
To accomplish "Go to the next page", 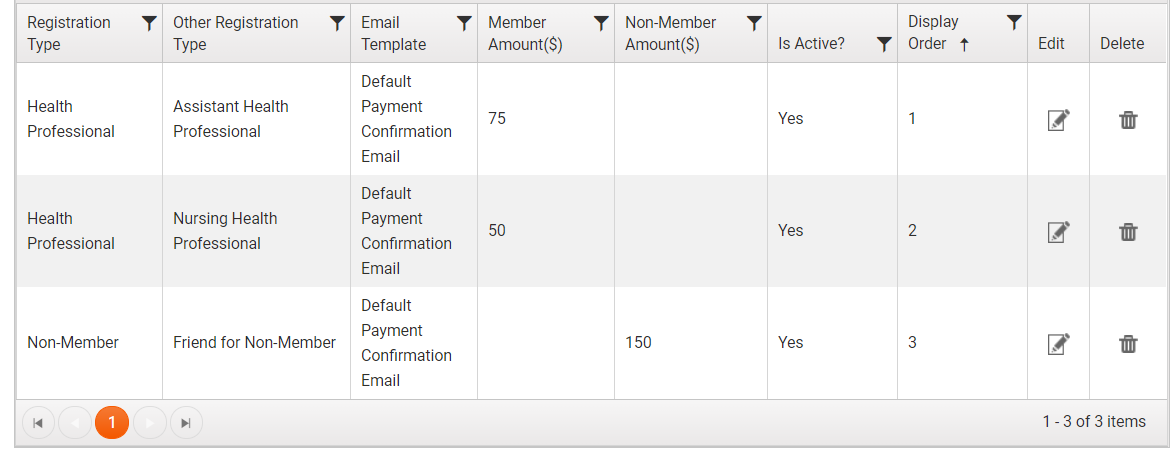I will tap(150, 423).
